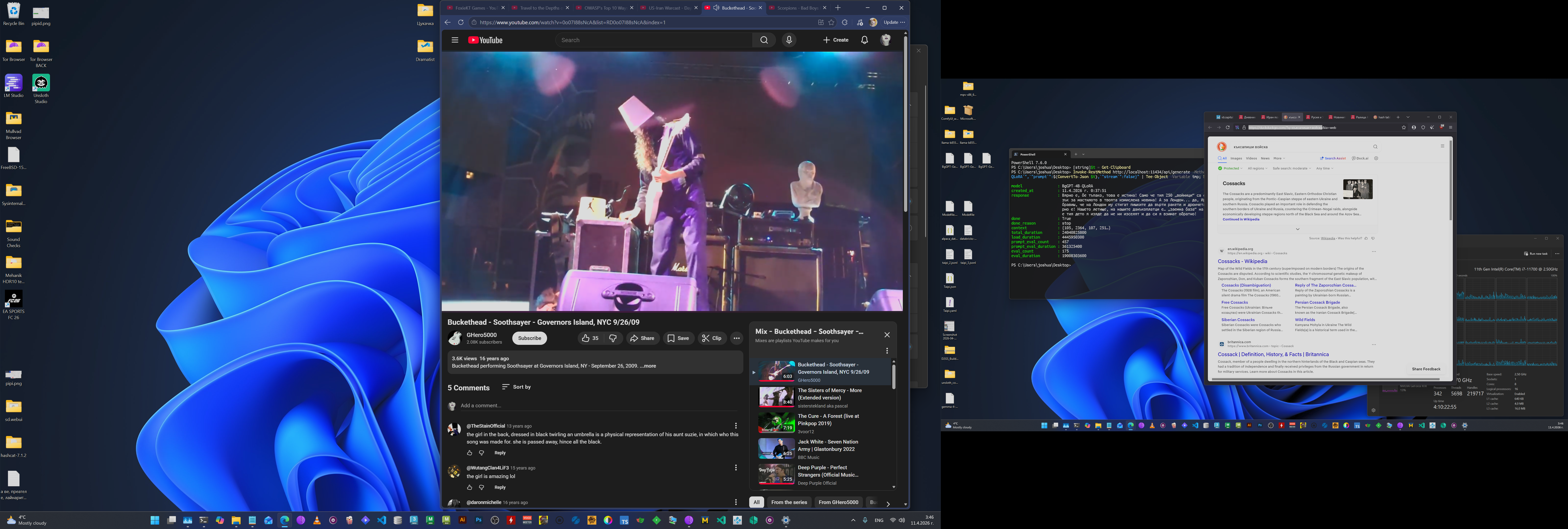This screenshot has height=529, width=1568.
Task: Dislike the comment by @WutangClan4LiF3
Action: point(481,488)
